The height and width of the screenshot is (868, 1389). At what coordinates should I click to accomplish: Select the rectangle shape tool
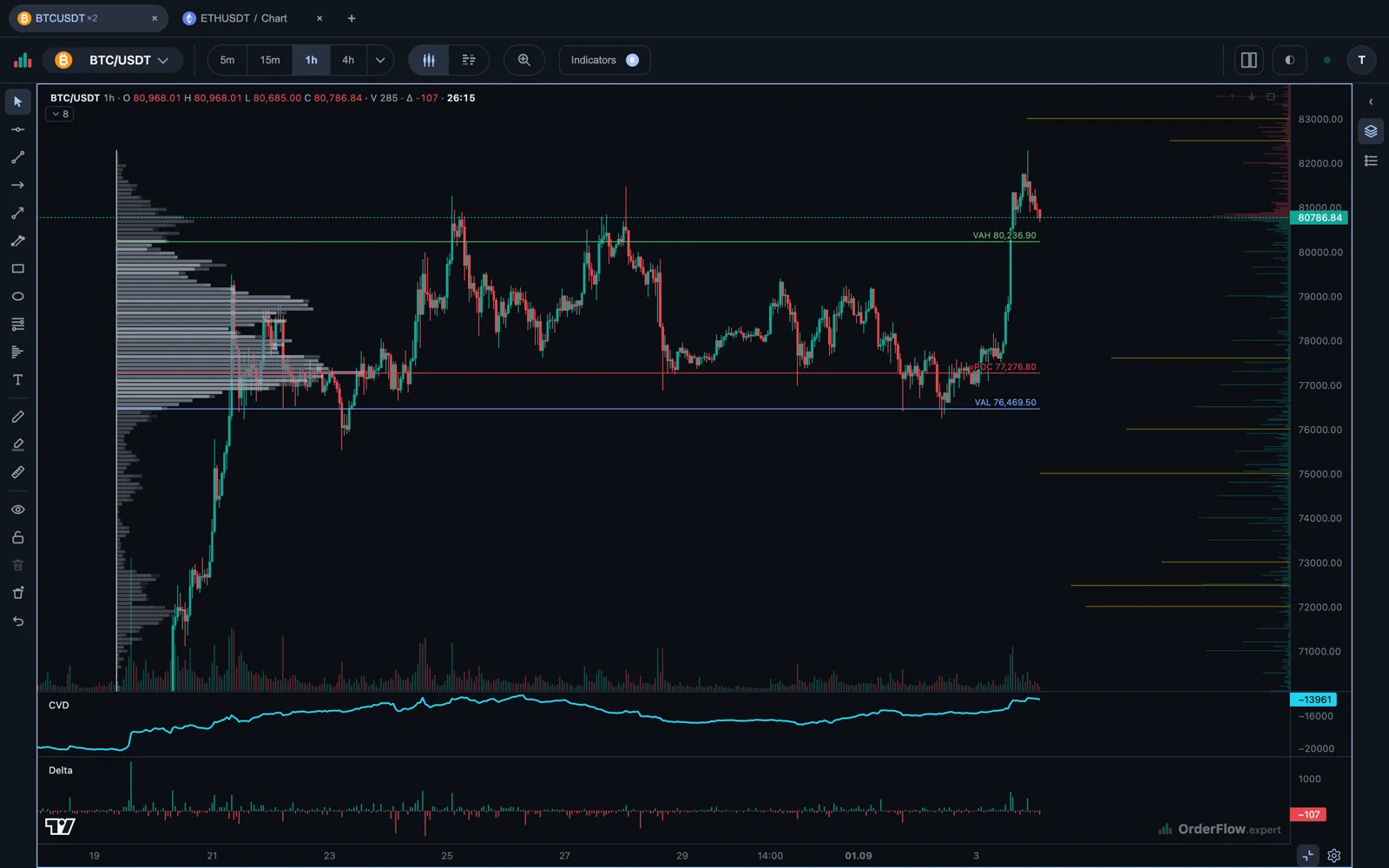(18, 268)
